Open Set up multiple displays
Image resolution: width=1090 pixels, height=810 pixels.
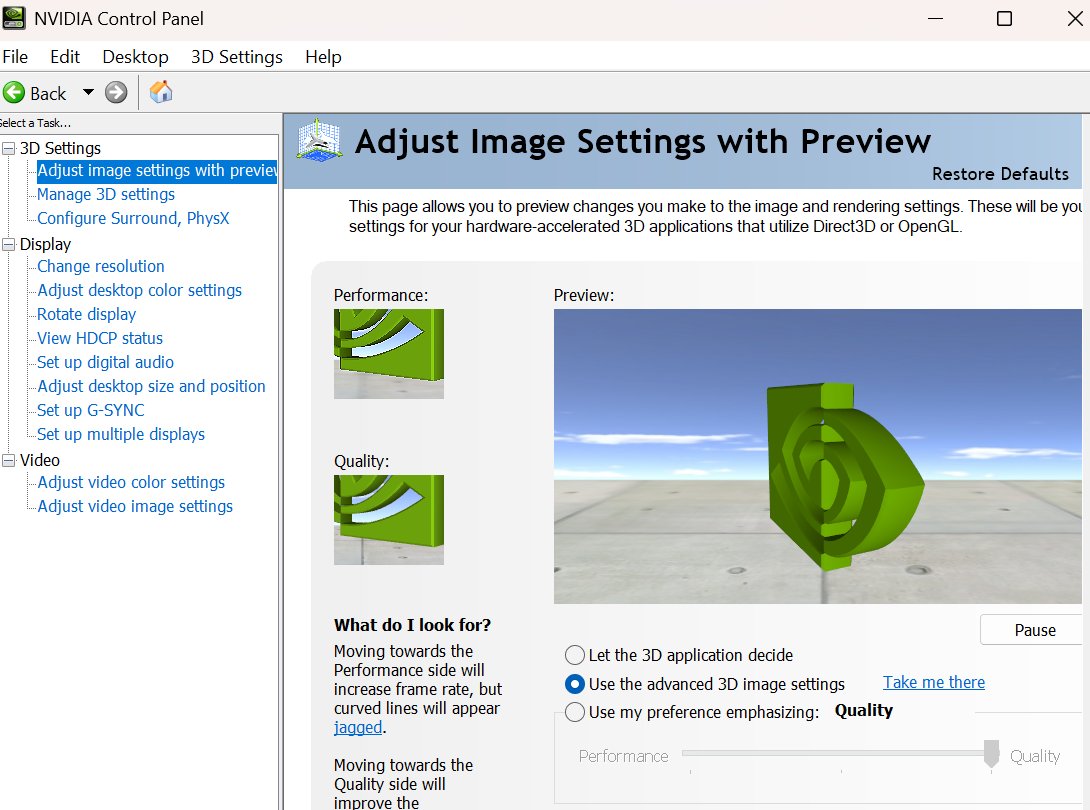click(x=121, y=434)
